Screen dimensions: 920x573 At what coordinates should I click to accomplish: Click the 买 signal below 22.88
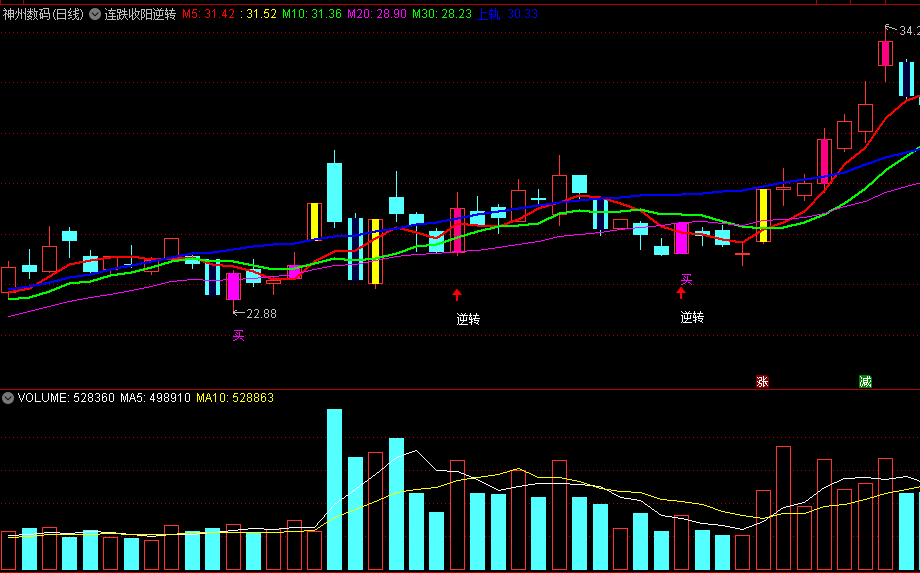click(238, 336)
